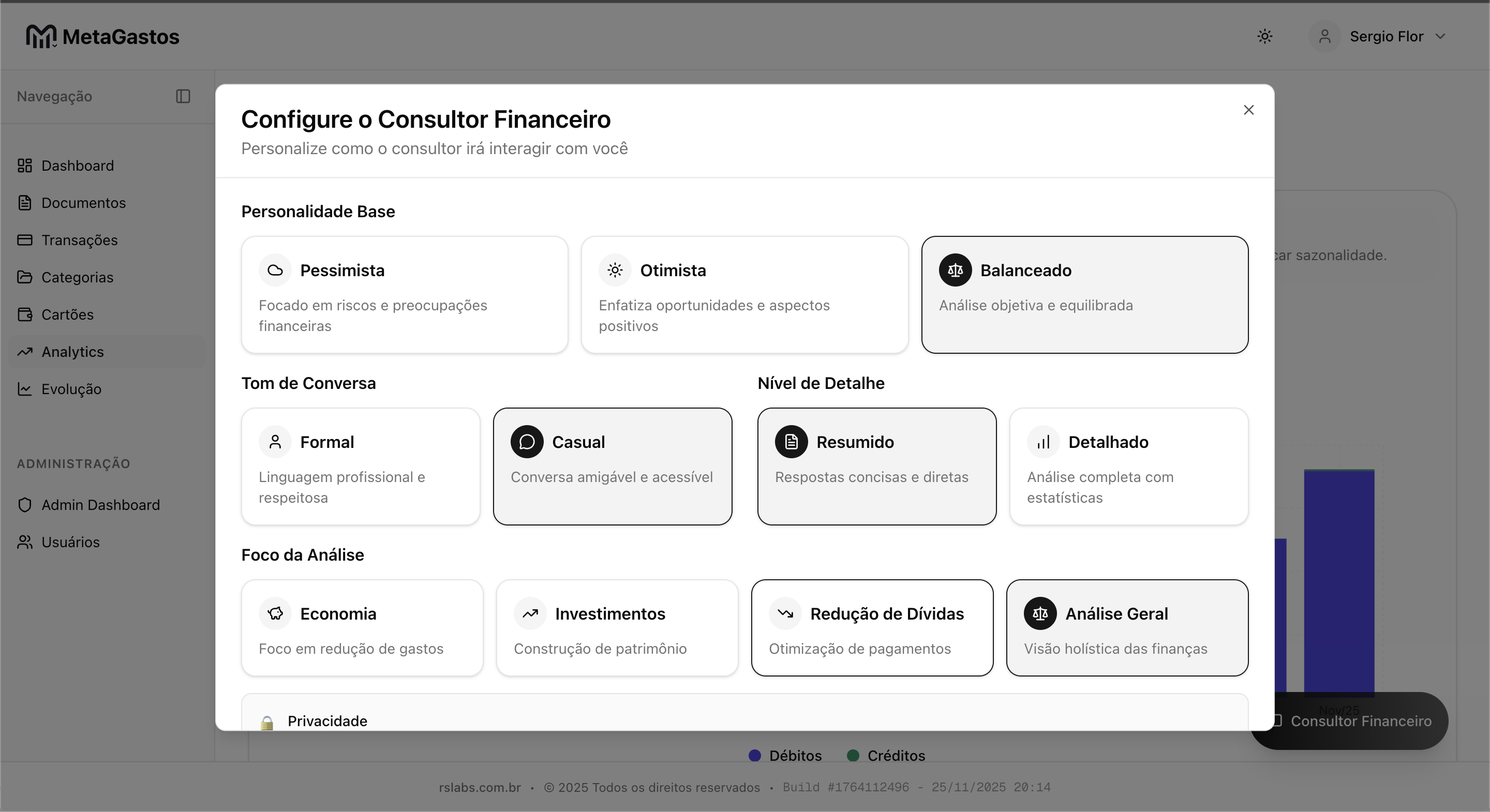Select the Formal conversation tone option

tap(361, 466)
